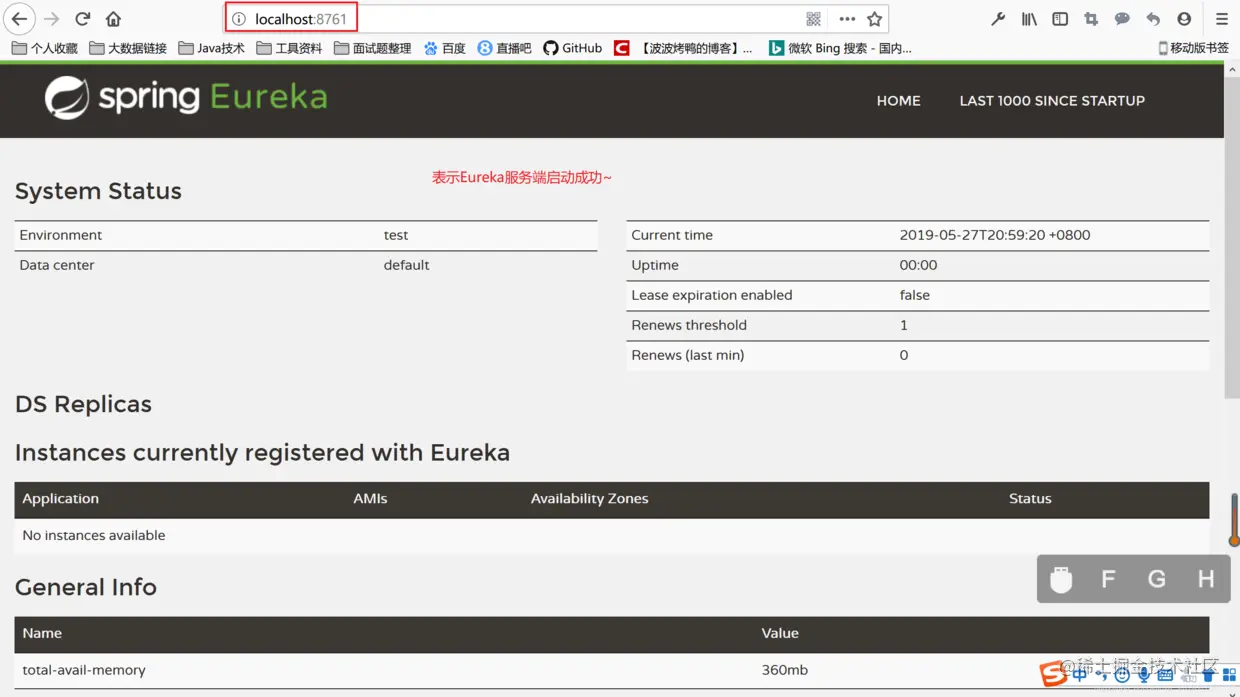
Task: Select the Uptime value 00:00
Action: (918, 265)
